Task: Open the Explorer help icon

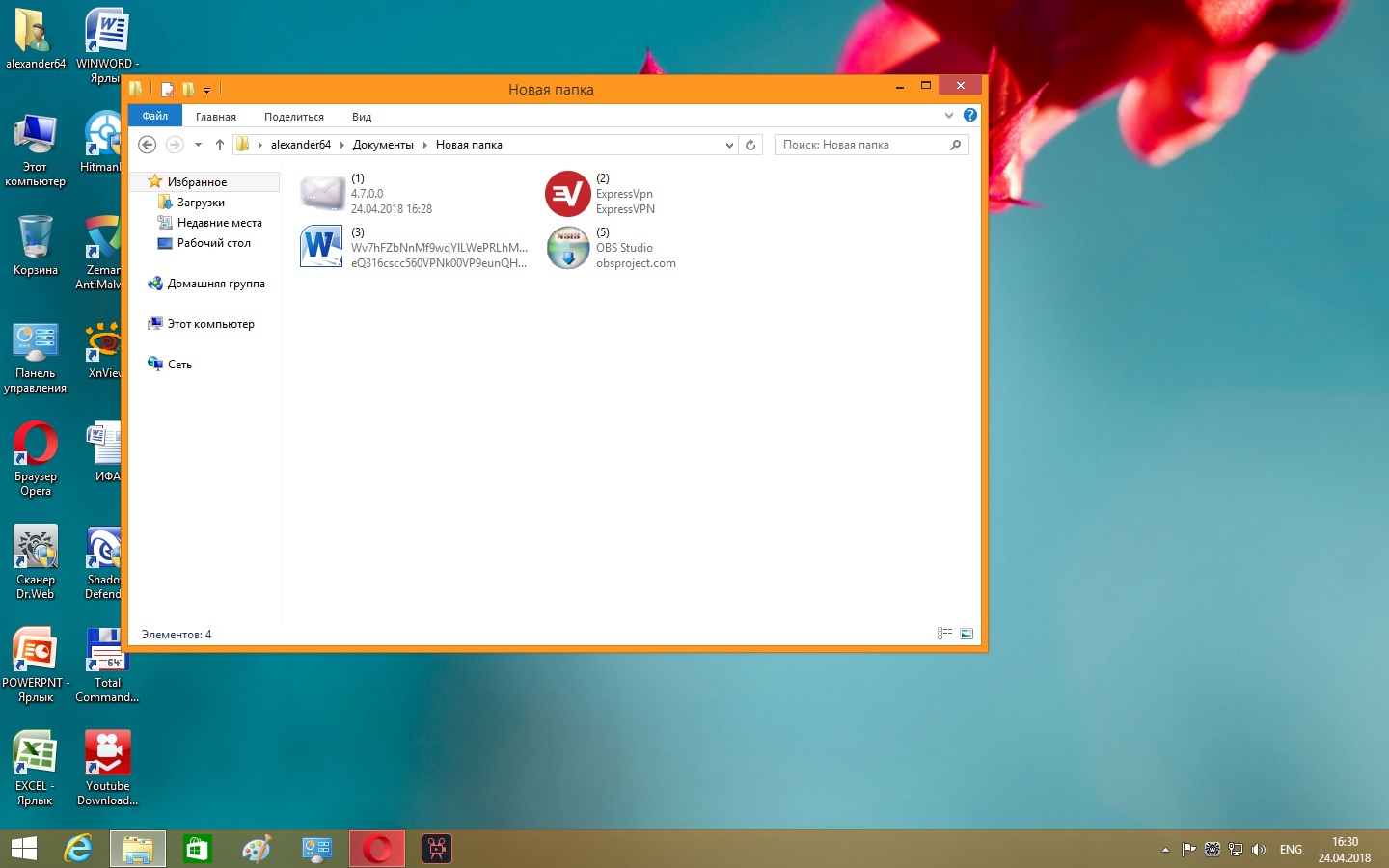Action: click(970, 115)
